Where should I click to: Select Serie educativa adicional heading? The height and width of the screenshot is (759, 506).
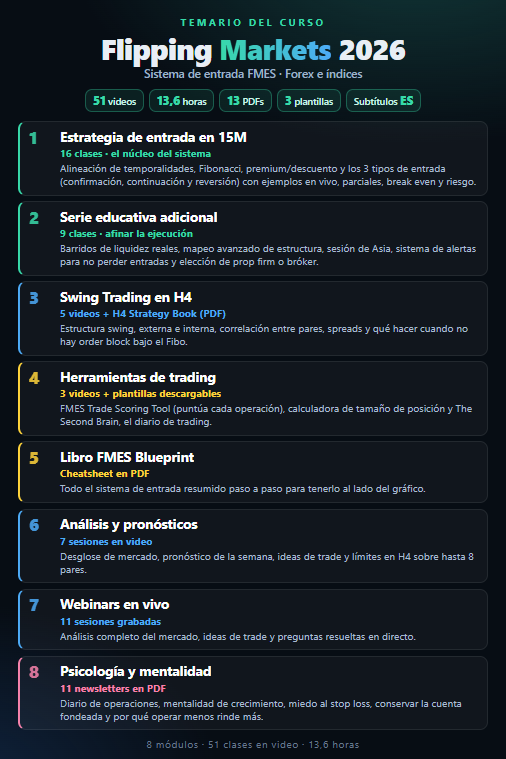(x=138, y=217)
